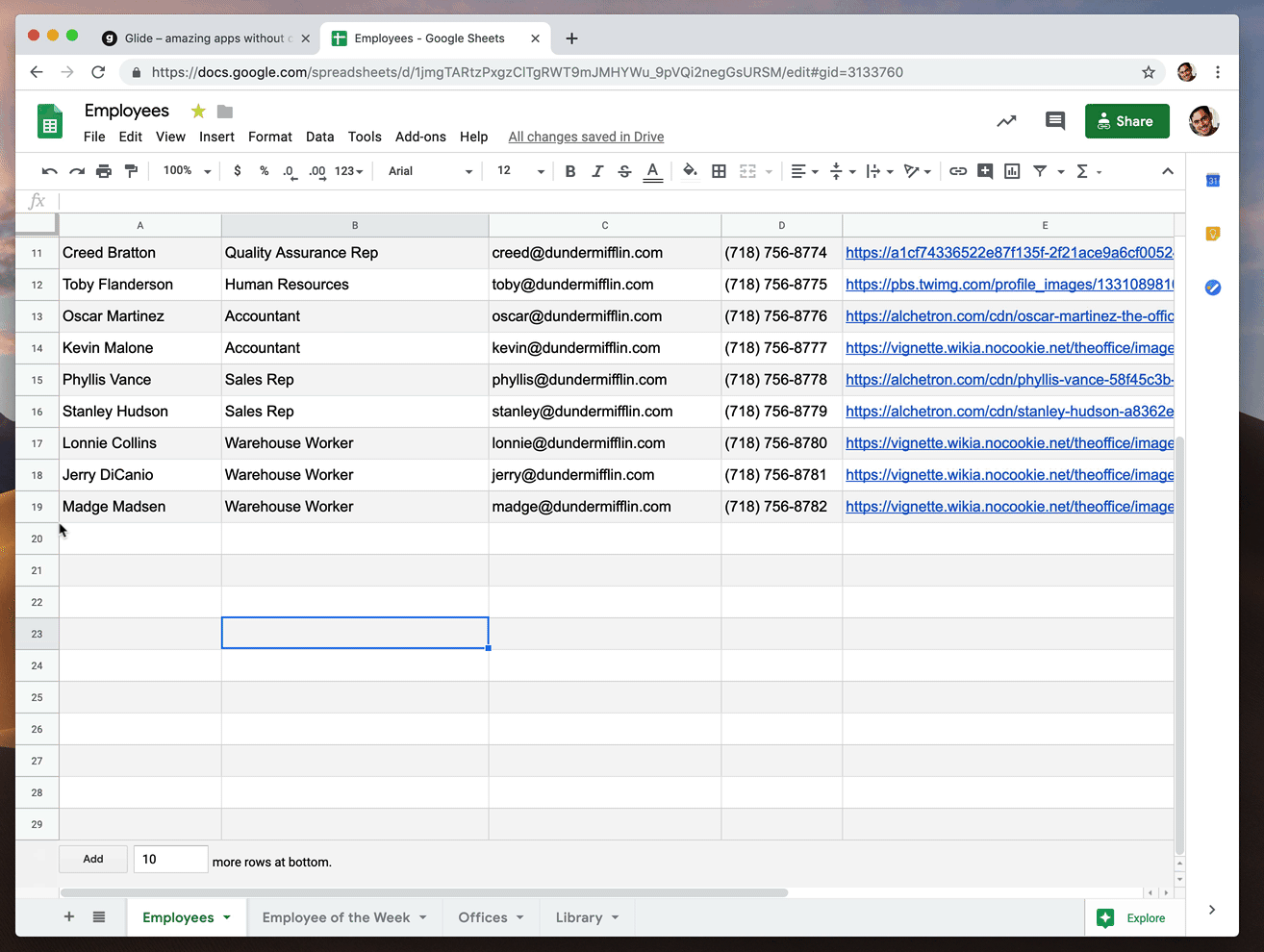Open the Data menu

point(319,137)
